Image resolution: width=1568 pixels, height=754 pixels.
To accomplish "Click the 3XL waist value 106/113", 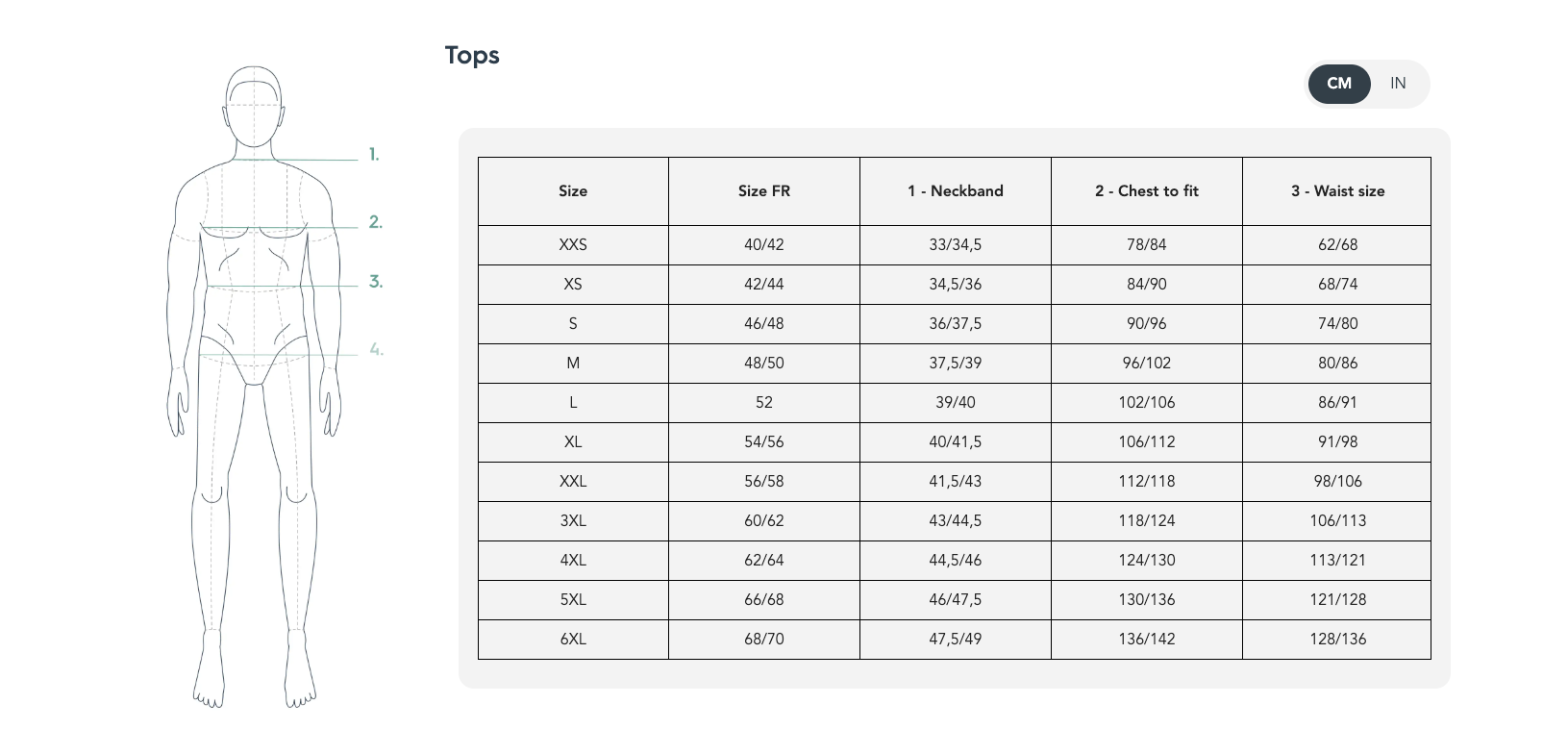I will (1337, 521).
